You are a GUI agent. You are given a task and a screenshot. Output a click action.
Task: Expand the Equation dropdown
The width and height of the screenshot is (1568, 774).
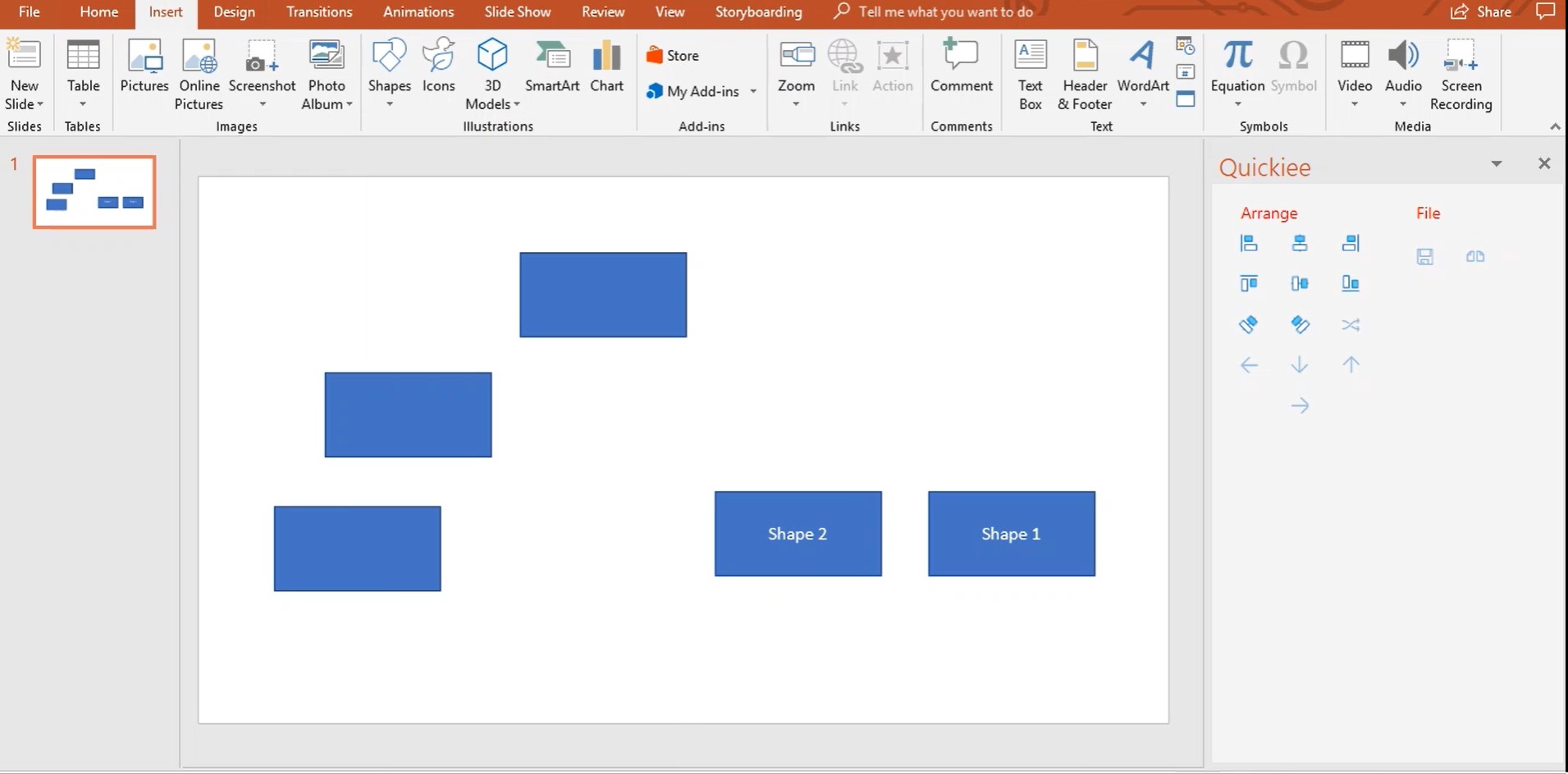(1237, 104)
